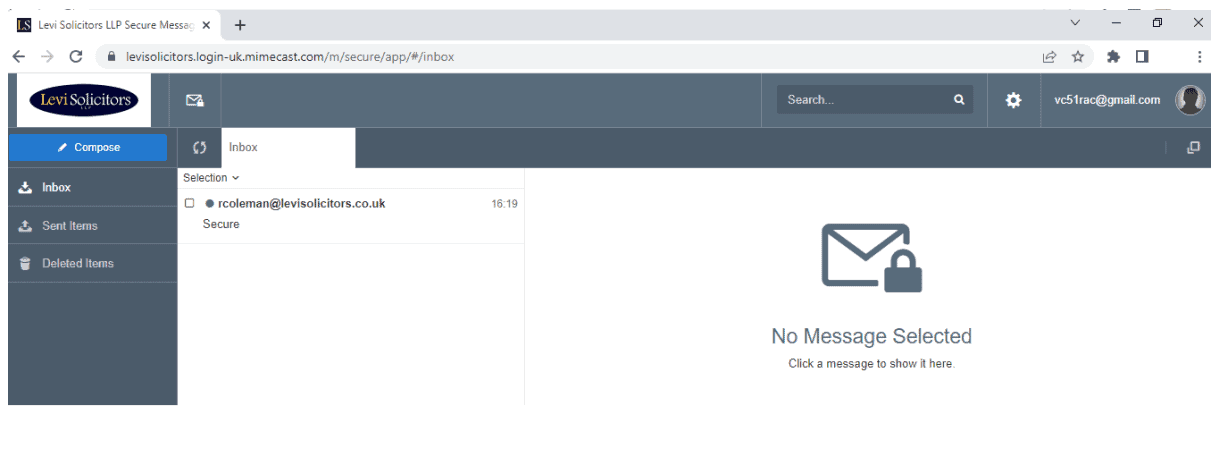Open the browser extensions puzzle icon

pyautogui.click(x=1112, y=57)
